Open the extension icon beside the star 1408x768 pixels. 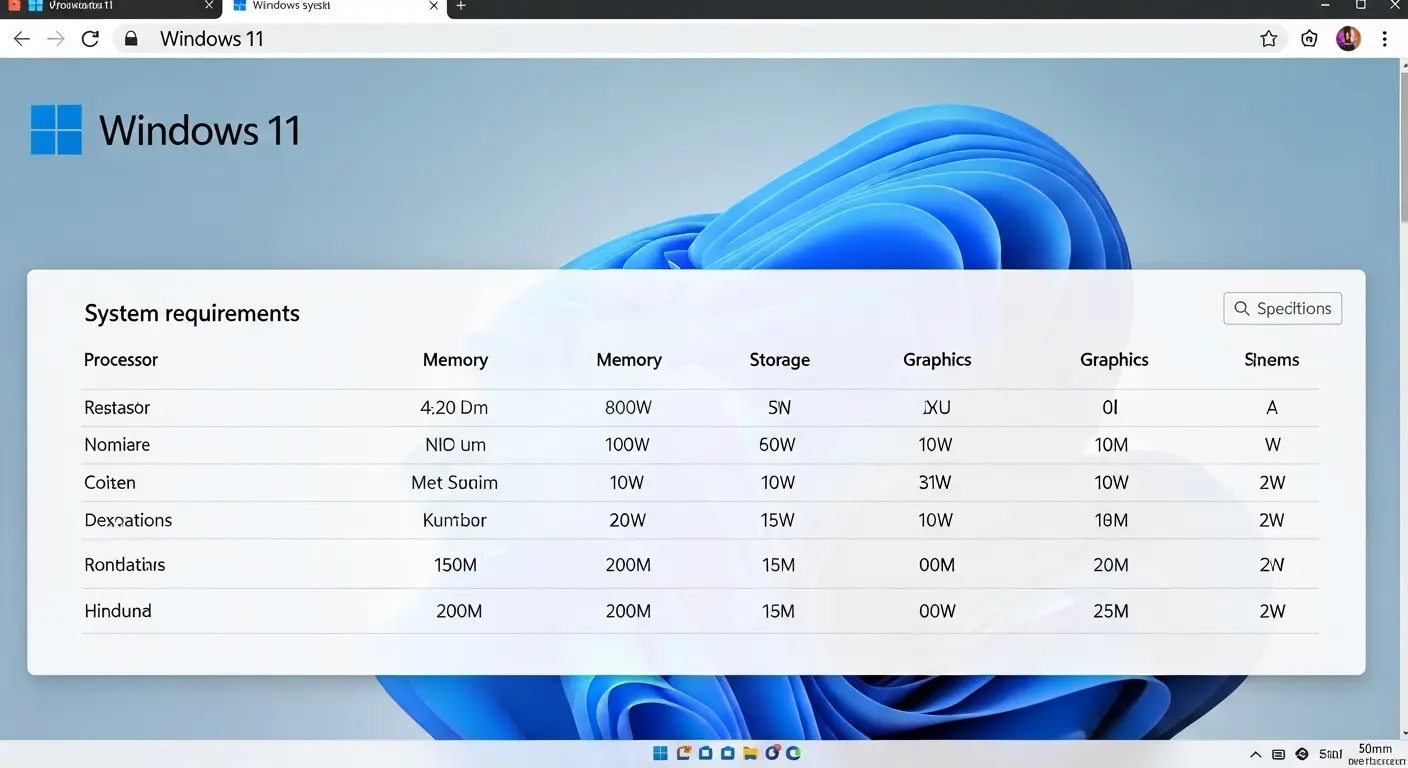tap(1309, 39)
